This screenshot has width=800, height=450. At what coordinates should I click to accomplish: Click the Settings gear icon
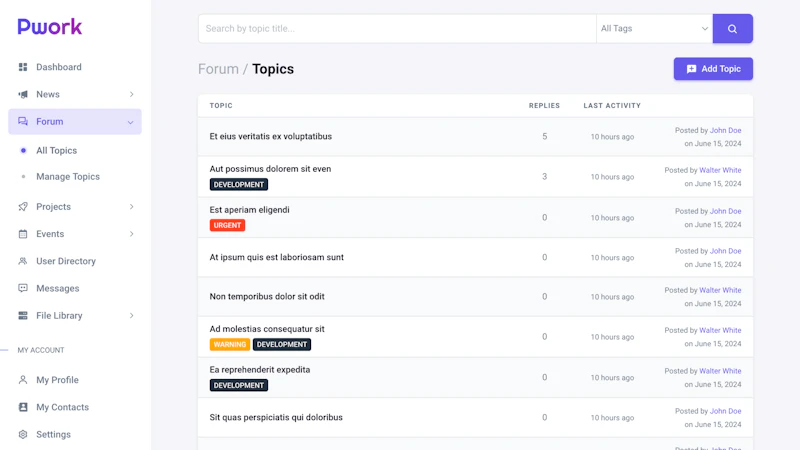click(x=23, y=434)
